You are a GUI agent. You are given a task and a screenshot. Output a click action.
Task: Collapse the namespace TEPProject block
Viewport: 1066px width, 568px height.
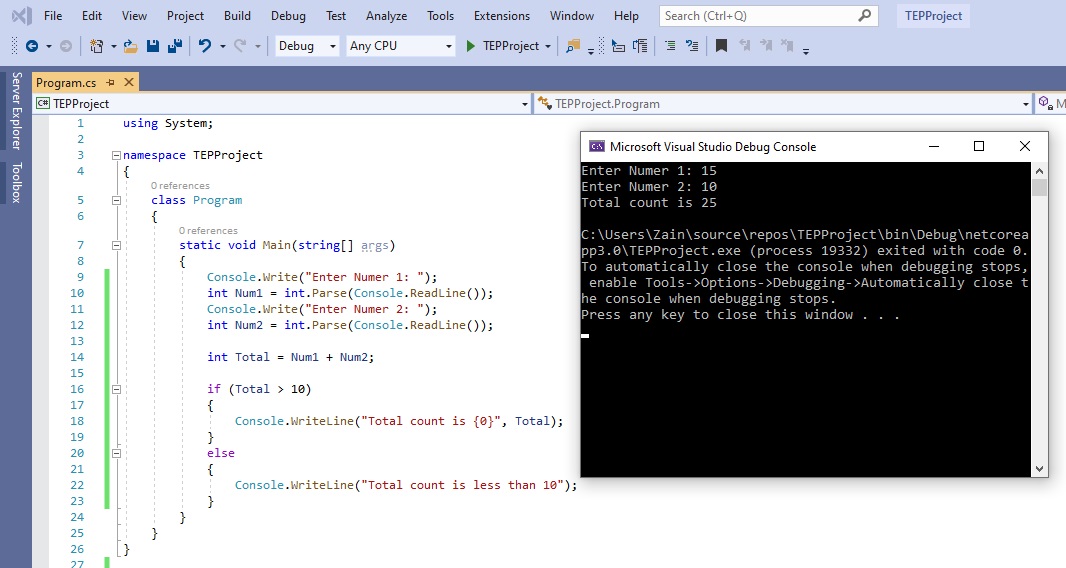[x=117, y=155]
